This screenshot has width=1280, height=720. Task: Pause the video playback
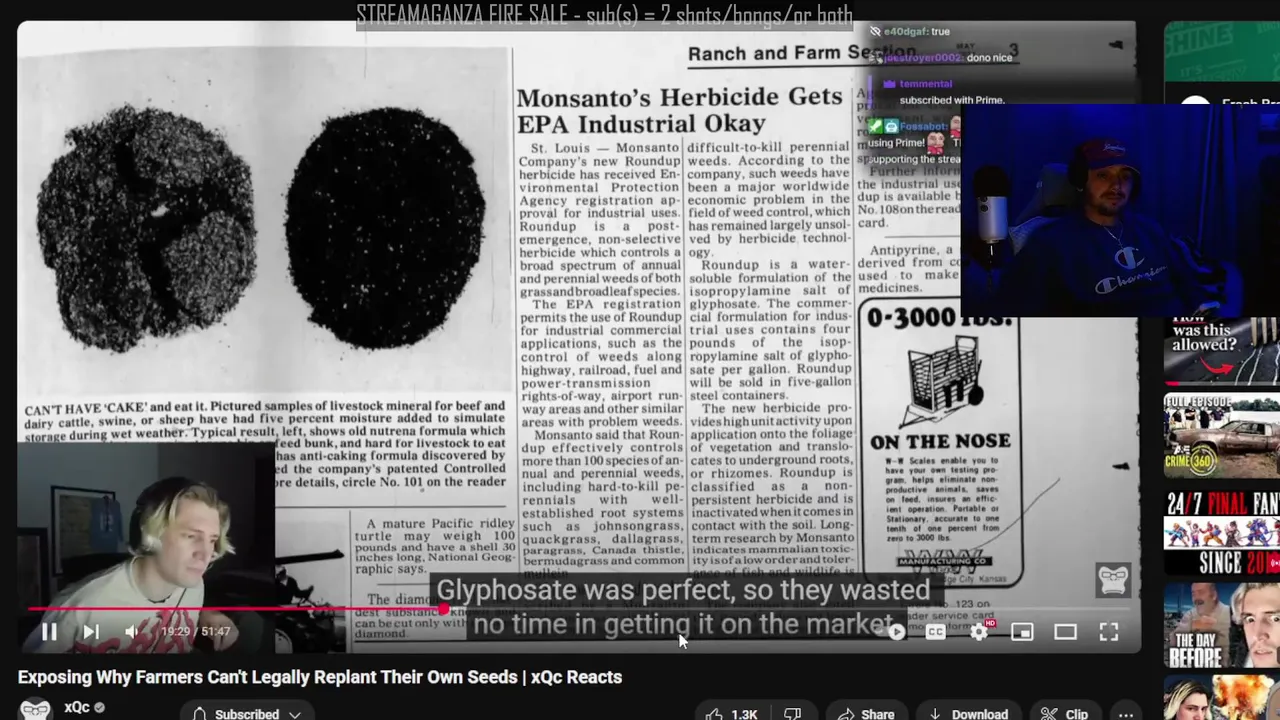point(49,631)
